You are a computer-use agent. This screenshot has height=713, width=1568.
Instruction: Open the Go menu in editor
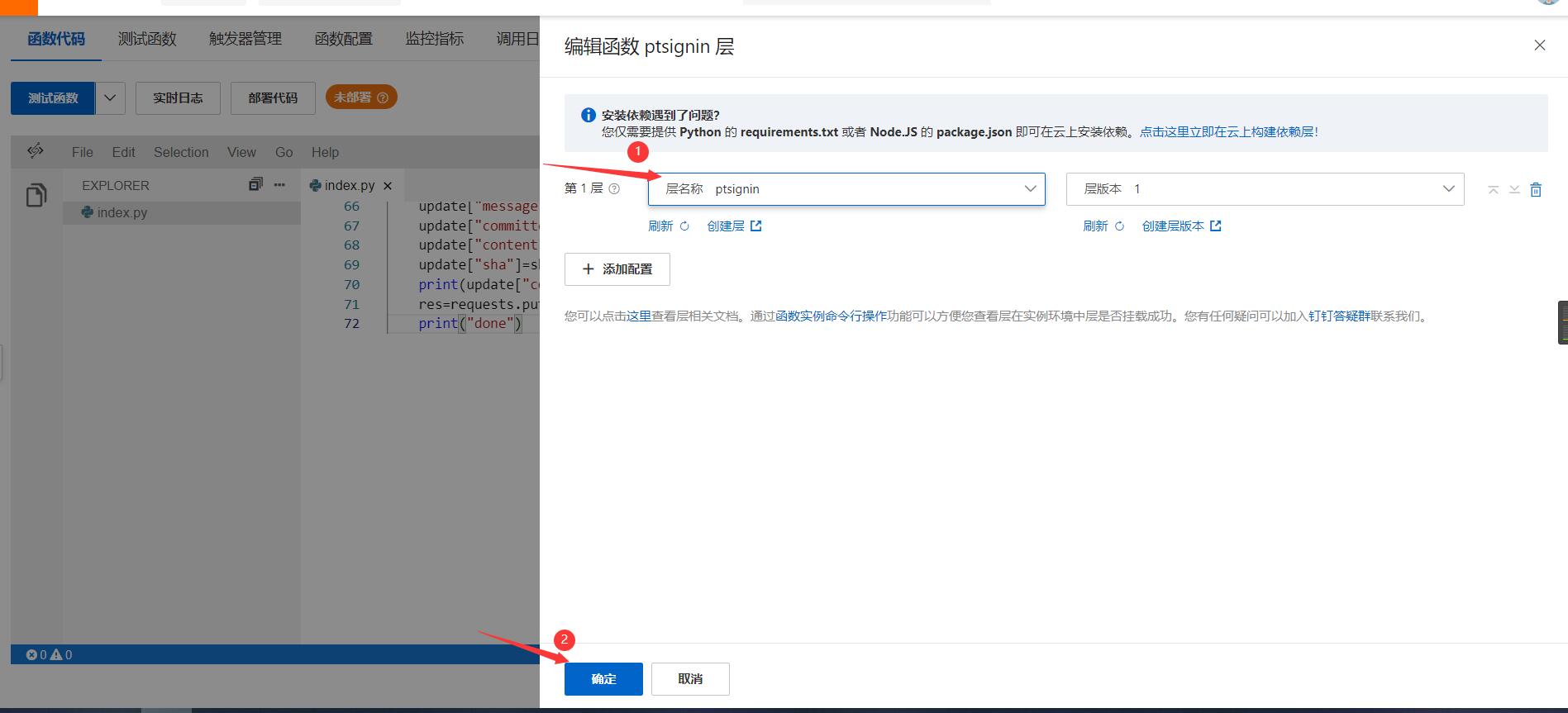(284, 152)
